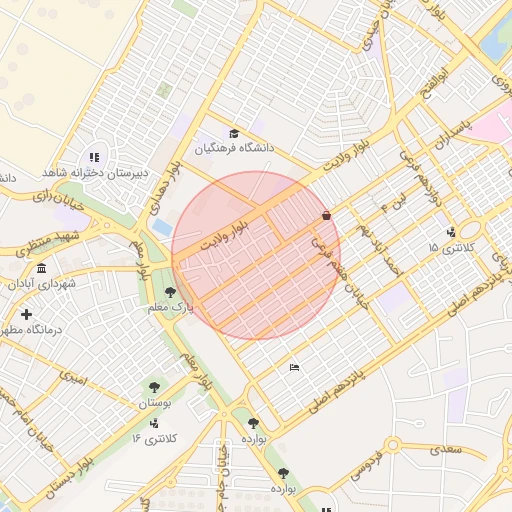The height and width of the screenshot is (512, 512).
Task: Select the فردوسی street label
Action: tap(366, 465)
